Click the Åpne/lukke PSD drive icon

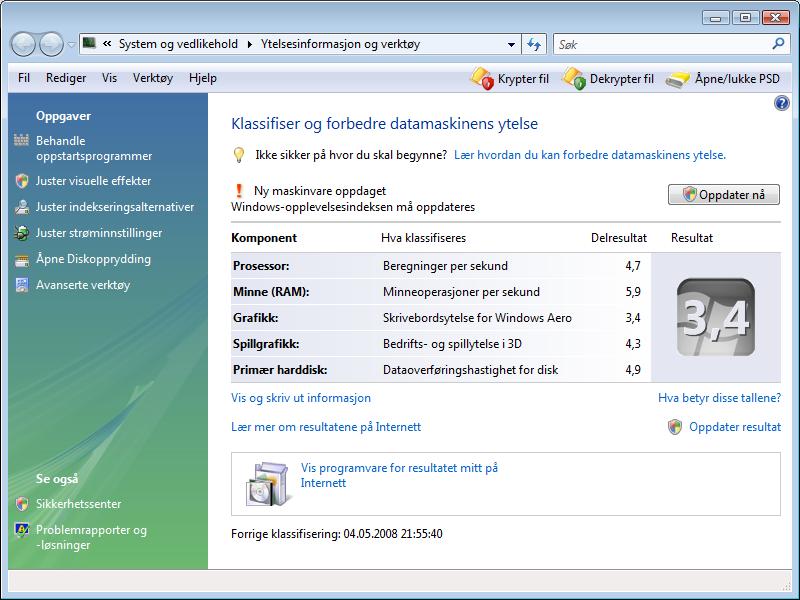click(x=678, y=80)
